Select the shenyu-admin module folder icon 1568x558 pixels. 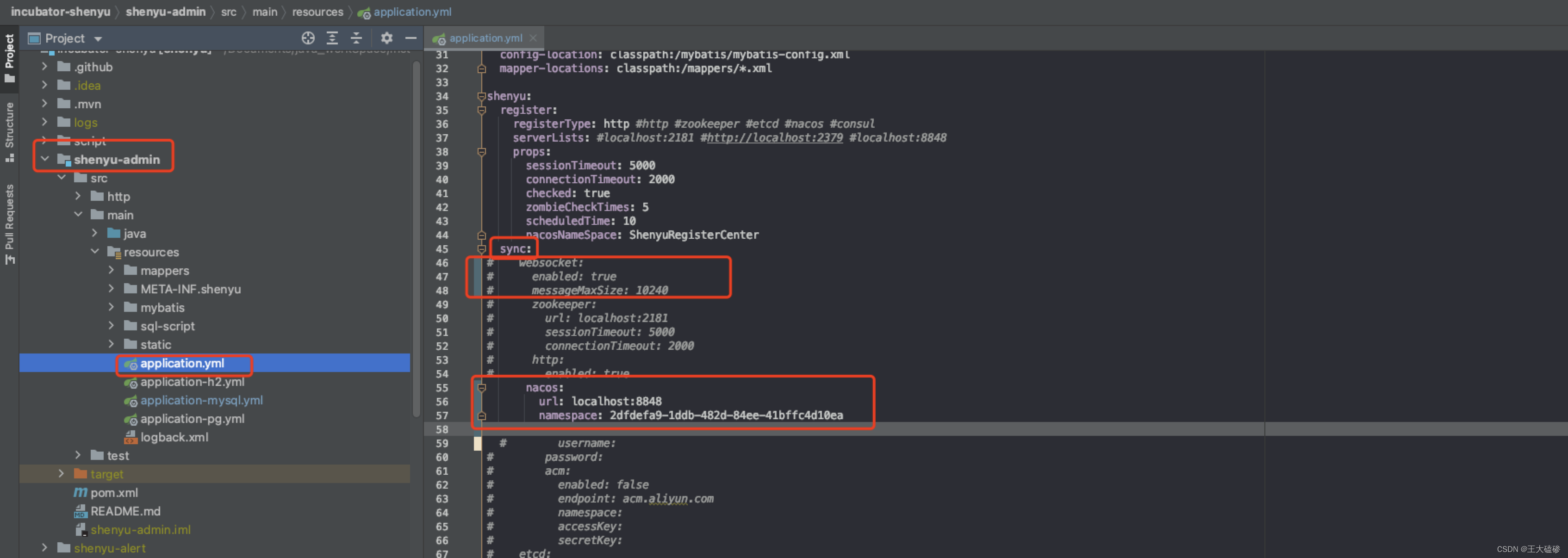point(64,160)
